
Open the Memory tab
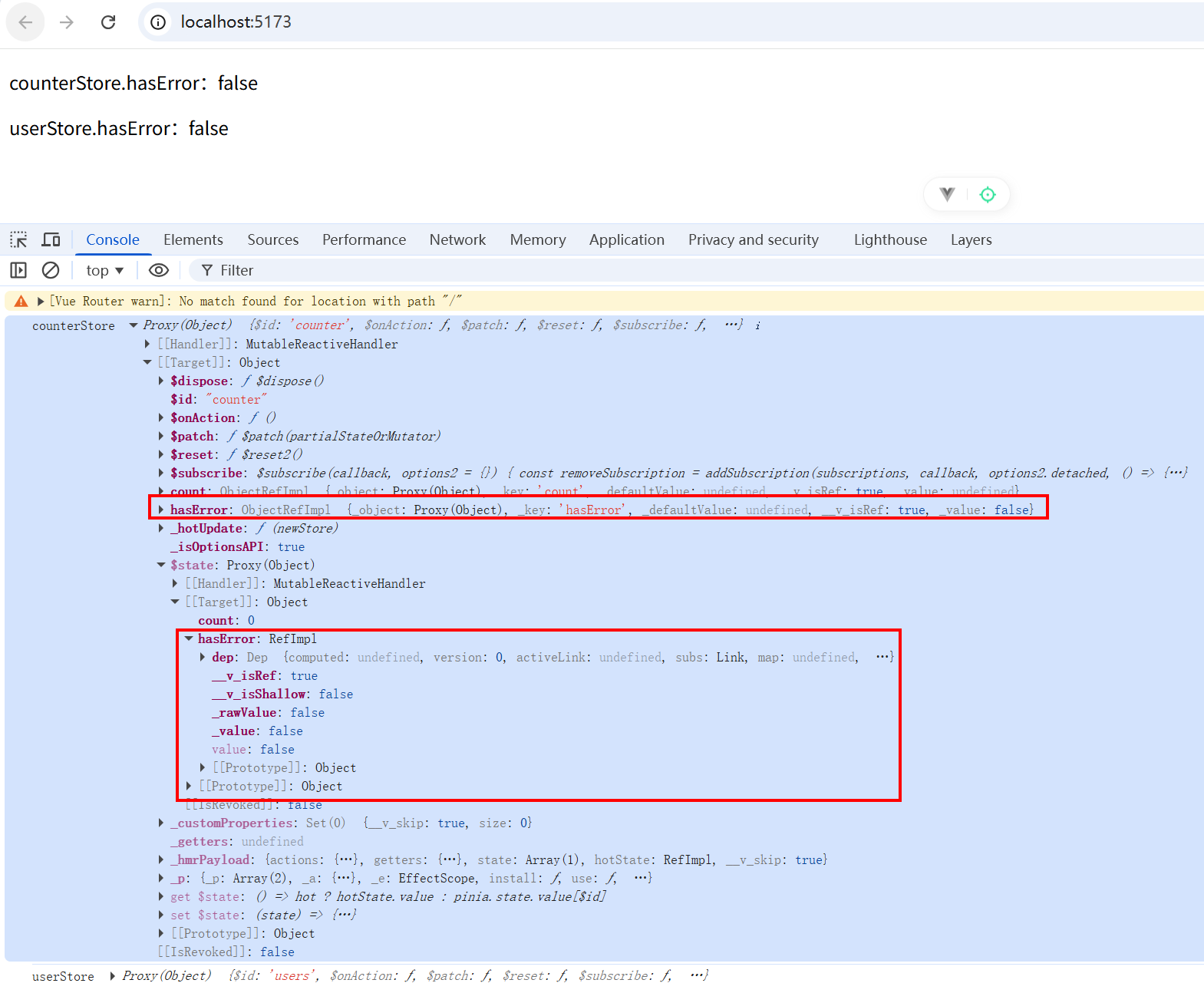pyautogui.click(x=538, y=240)
